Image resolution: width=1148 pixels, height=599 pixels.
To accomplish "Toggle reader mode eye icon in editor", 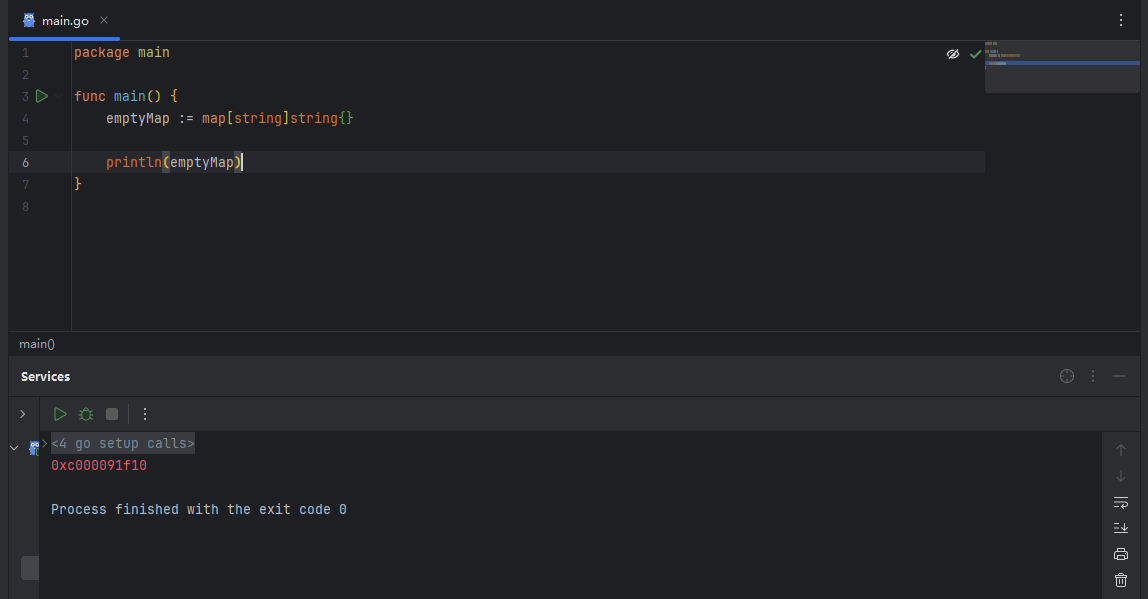I will tap(953, 54).
